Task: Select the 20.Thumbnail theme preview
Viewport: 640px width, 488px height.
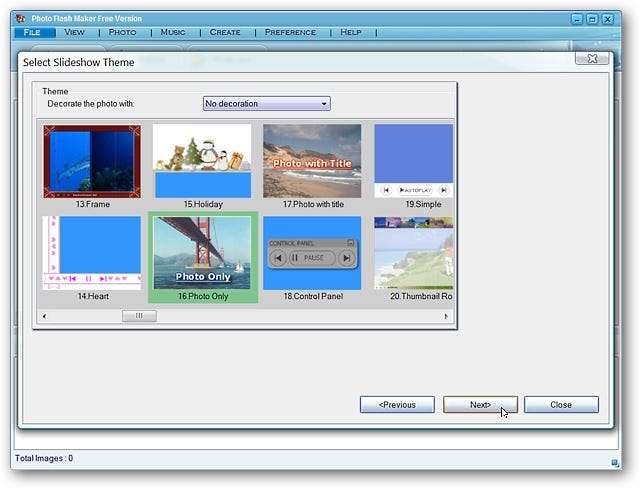Action: (414, 253)
